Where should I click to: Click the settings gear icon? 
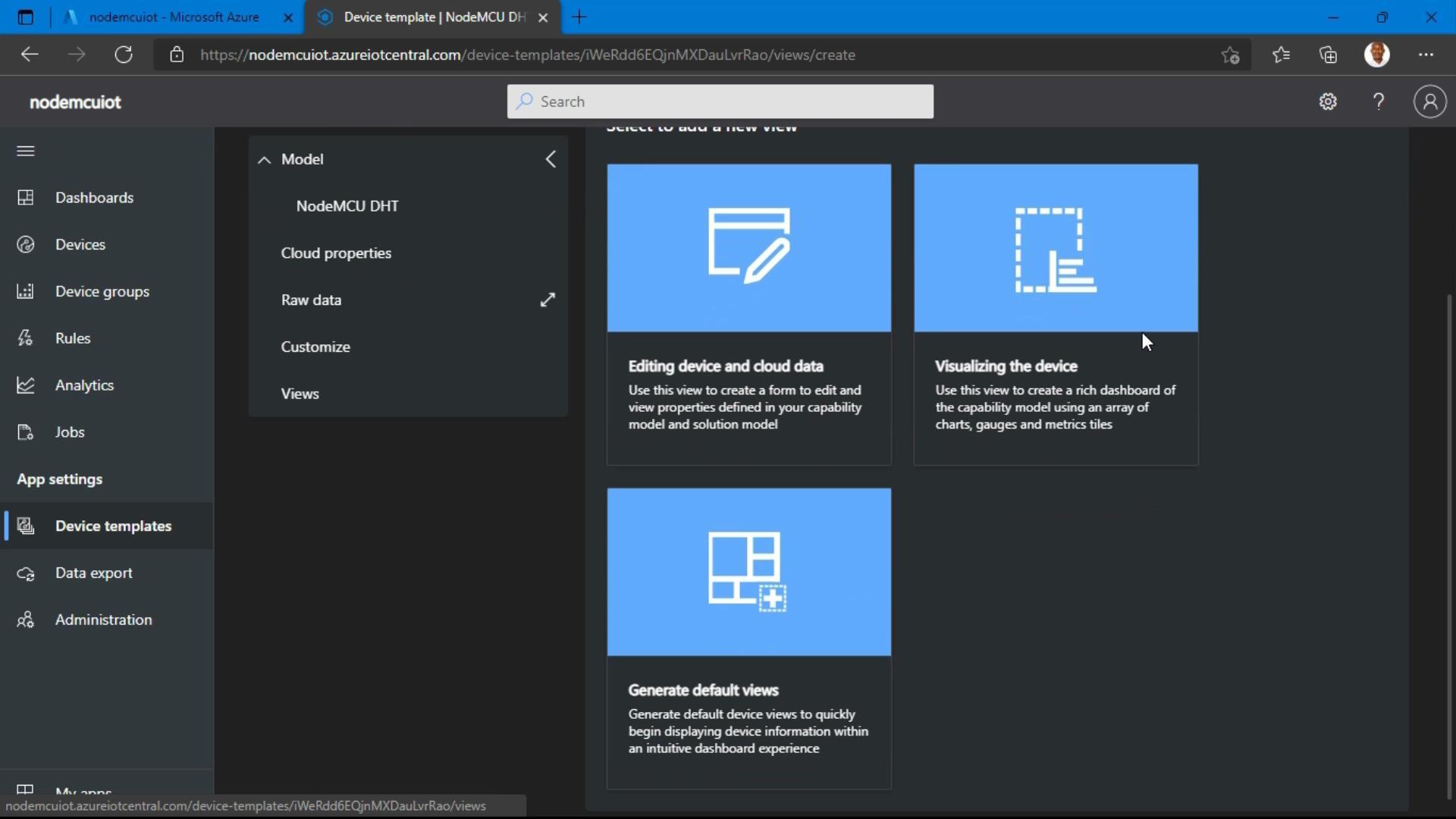(1327, 102)
